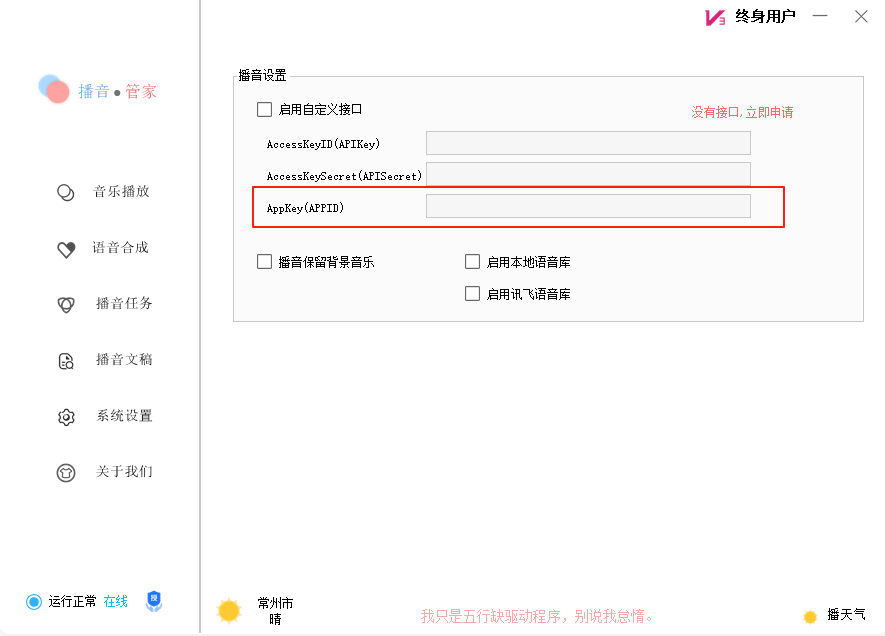Image resolution: width=885 pixels, height=636 pixels.
Task: Open 关于我们 page
Action: click(124, 471)
